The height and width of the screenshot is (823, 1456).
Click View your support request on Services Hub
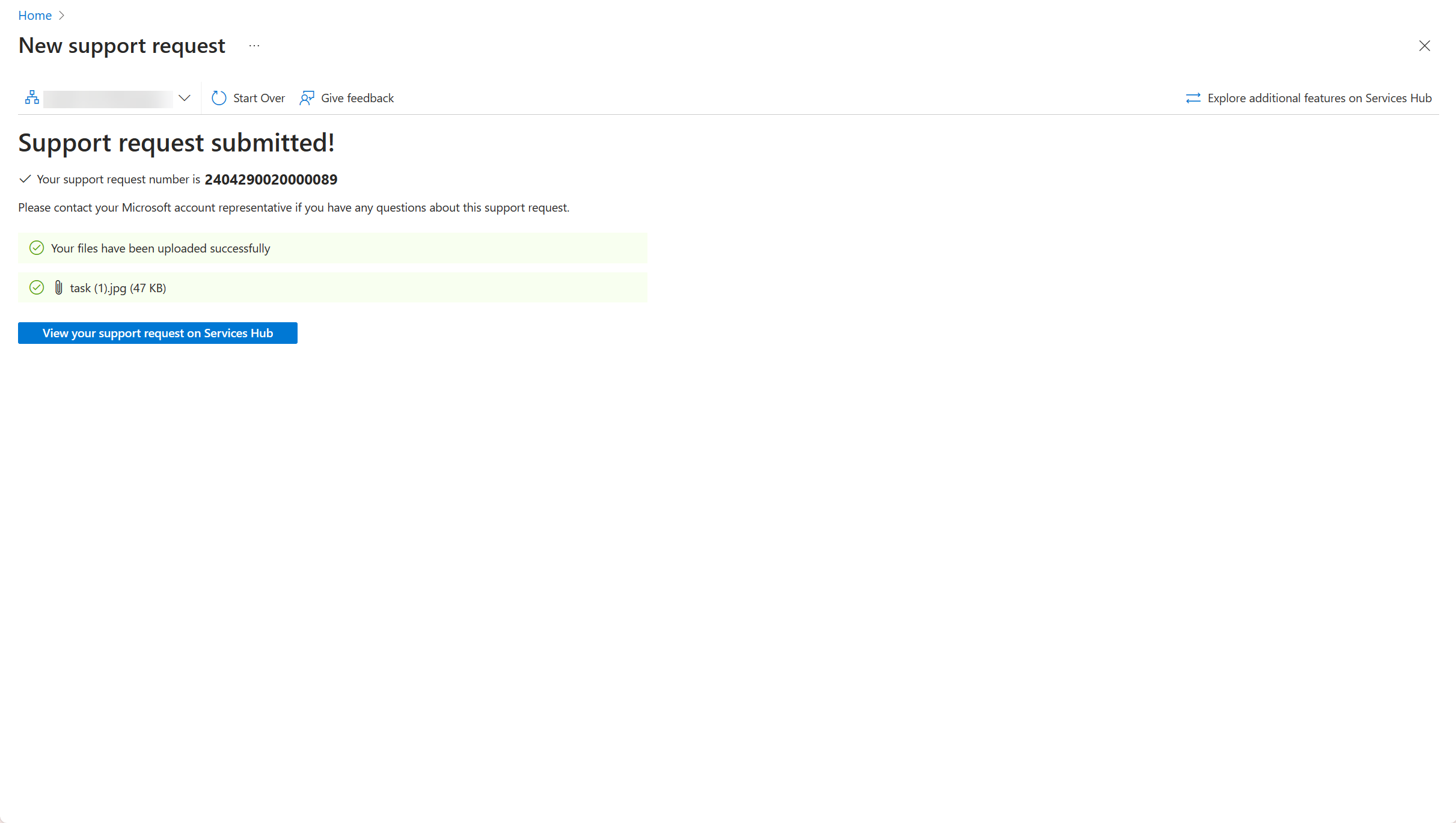pos(157,332)
